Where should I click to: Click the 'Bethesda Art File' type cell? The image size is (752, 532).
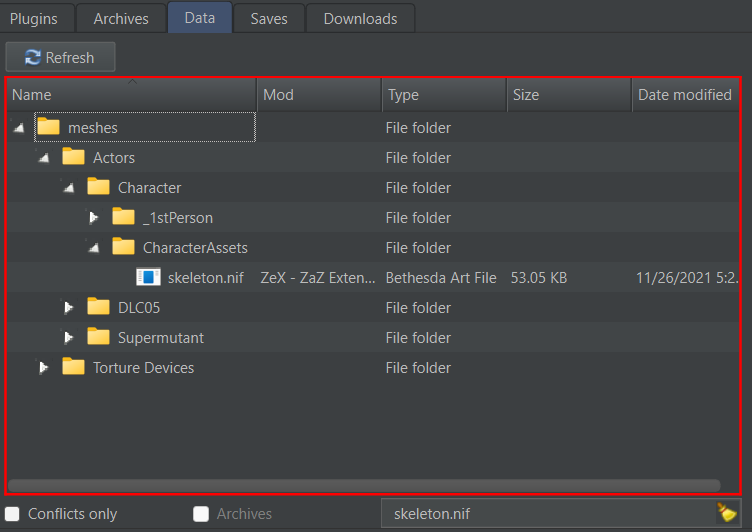tap(441, 278)
